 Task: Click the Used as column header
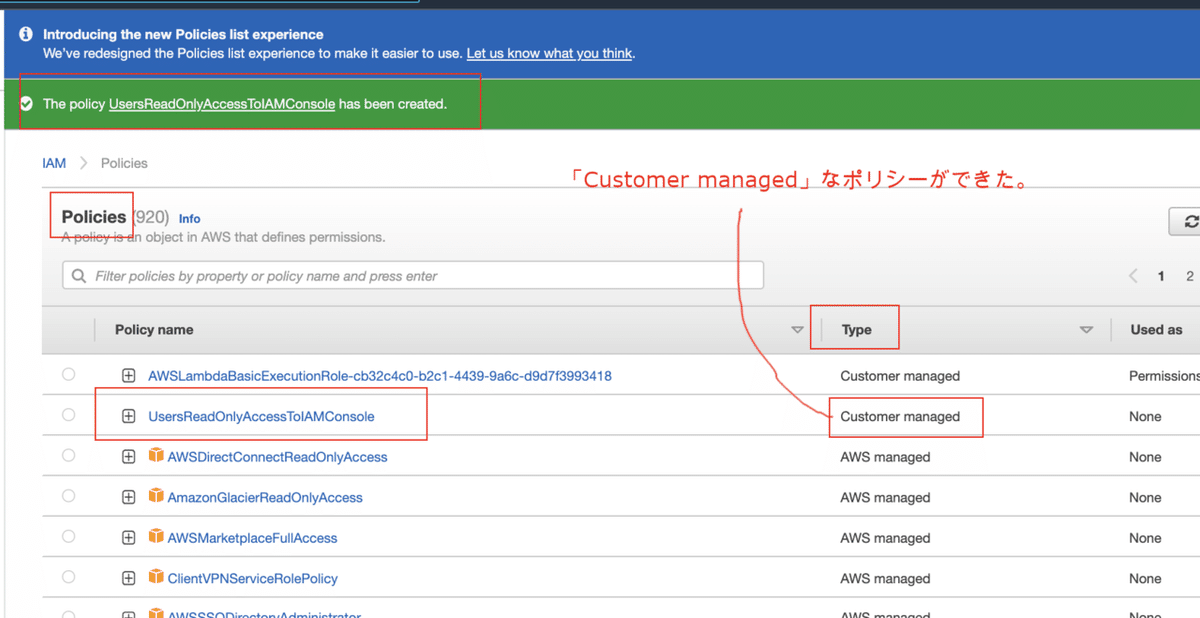(1156, 329)
